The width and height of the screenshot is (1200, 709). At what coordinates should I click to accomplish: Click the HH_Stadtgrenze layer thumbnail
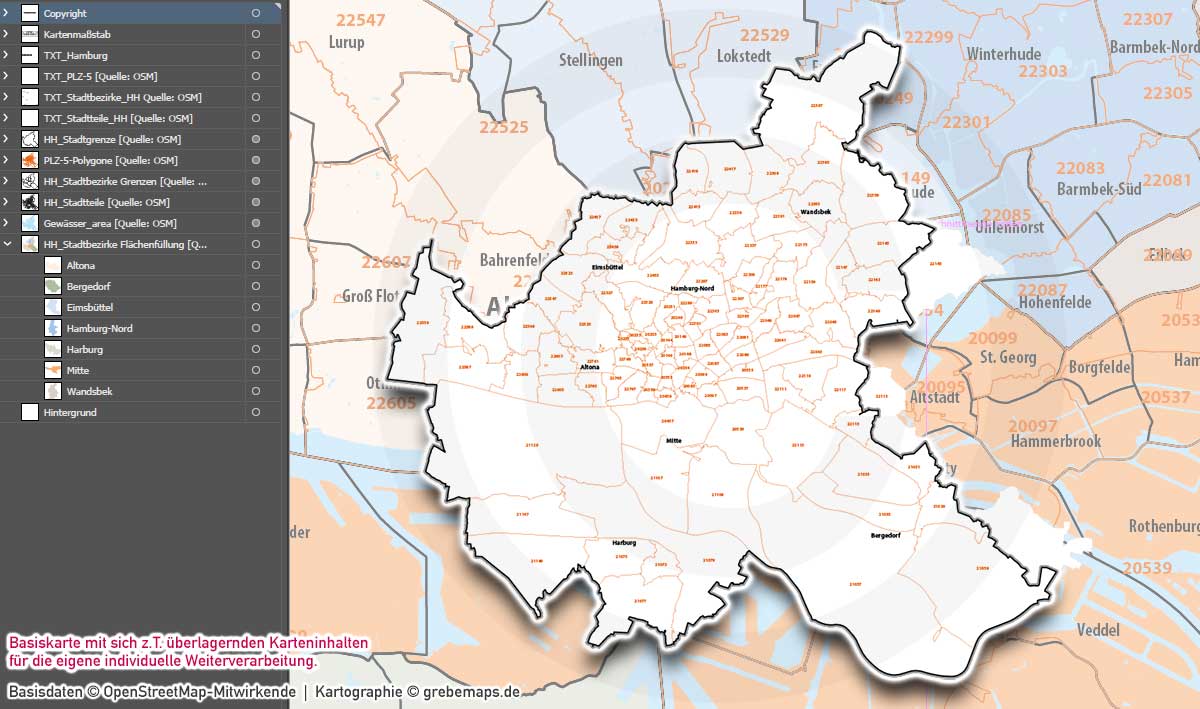click(32, 139)
